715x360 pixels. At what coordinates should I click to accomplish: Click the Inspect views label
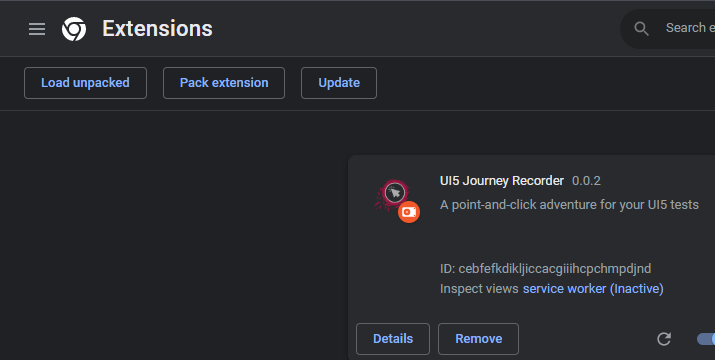click(x=479, y=289)
